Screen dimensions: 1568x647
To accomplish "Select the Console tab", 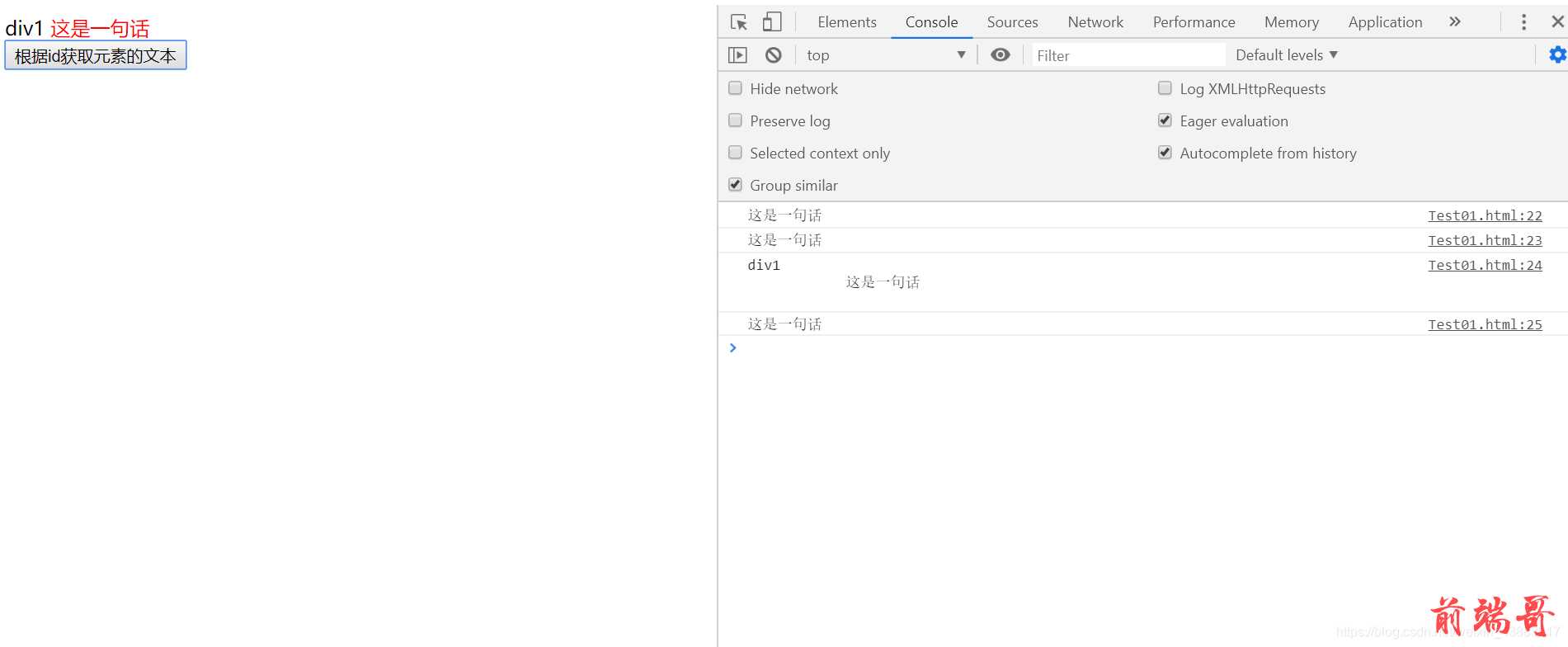I will coord(931,22).
